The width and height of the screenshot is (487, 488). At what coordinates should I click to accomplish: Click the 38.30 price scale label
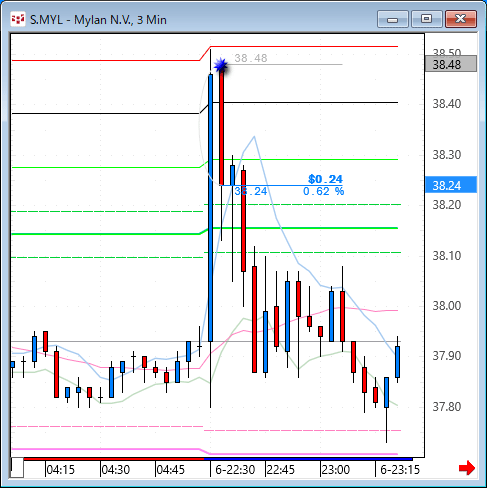click(447, 155)
